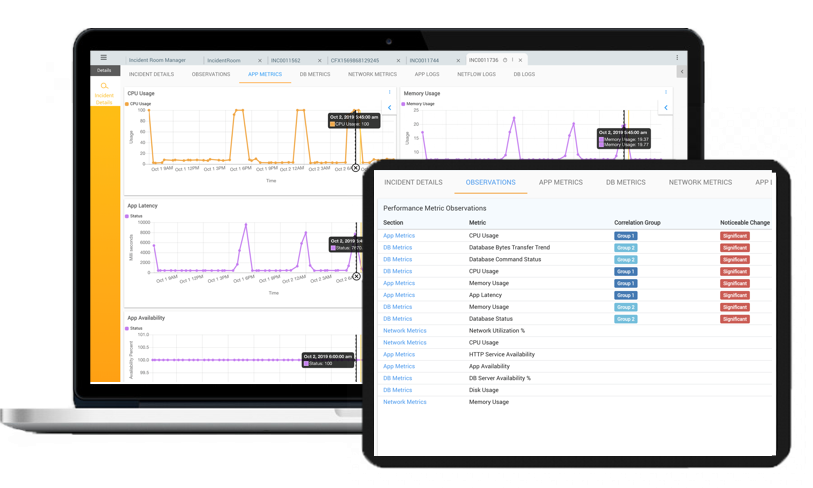The height and width of the screenshot is (488, 813).
Task: Click the Section column header
Action: (393, 222)
